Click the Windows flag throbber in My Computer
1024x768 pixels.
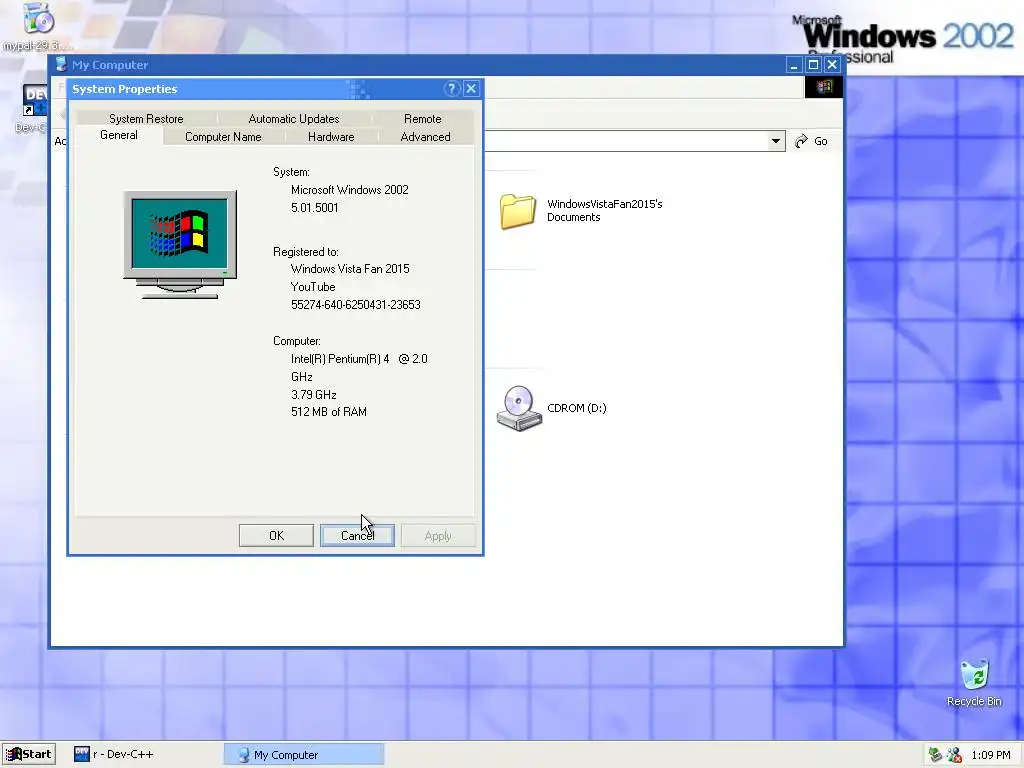(824, 87)
